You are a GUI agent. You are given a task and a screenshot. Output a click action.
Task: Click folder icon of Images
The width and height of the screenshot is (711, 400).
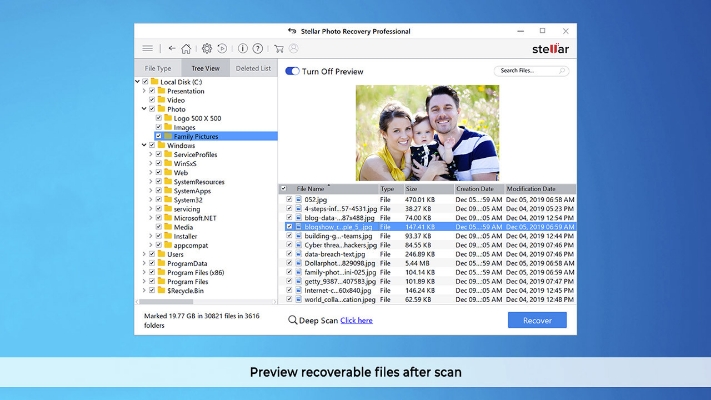pos(168,127)
